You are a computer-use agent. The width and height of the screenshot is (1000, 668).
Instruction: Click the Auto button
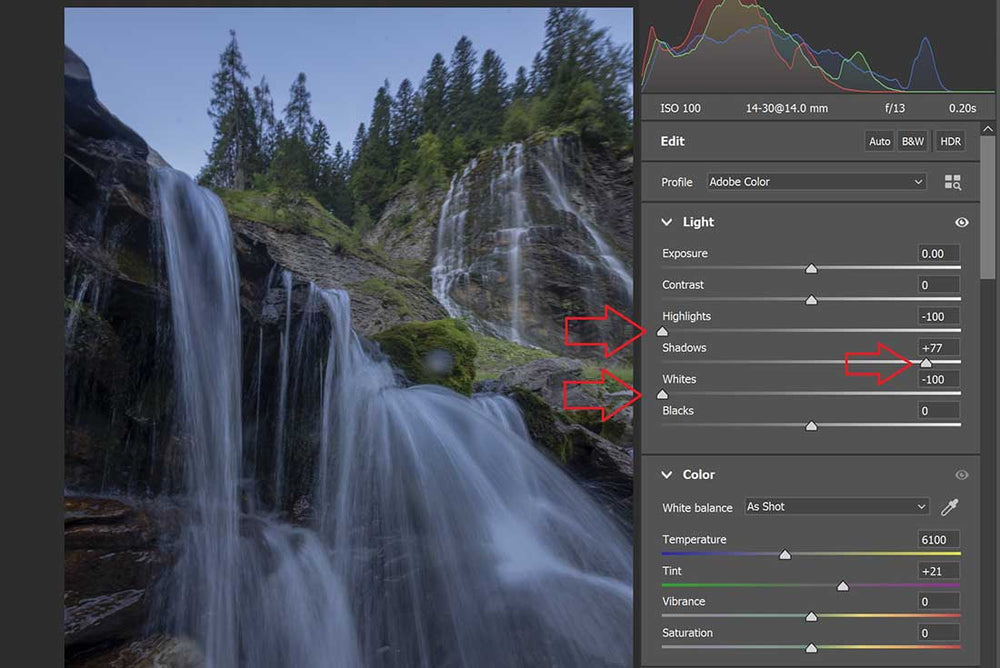[879, 142]
